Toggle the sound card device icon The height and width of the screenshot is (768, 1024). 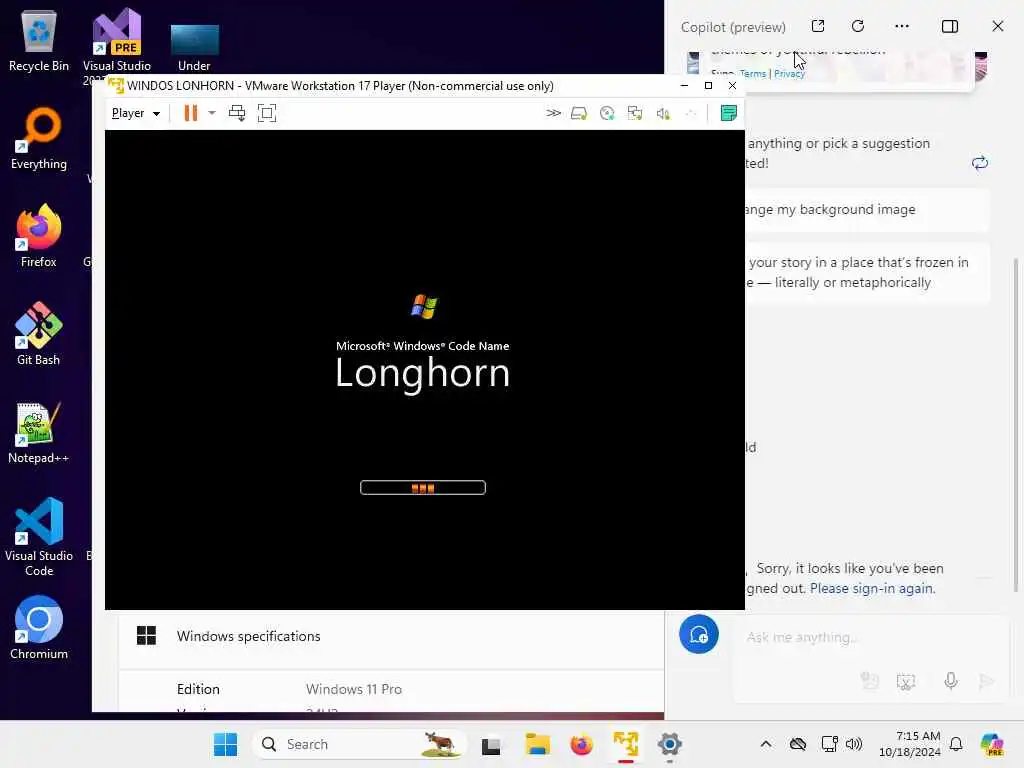663,113
